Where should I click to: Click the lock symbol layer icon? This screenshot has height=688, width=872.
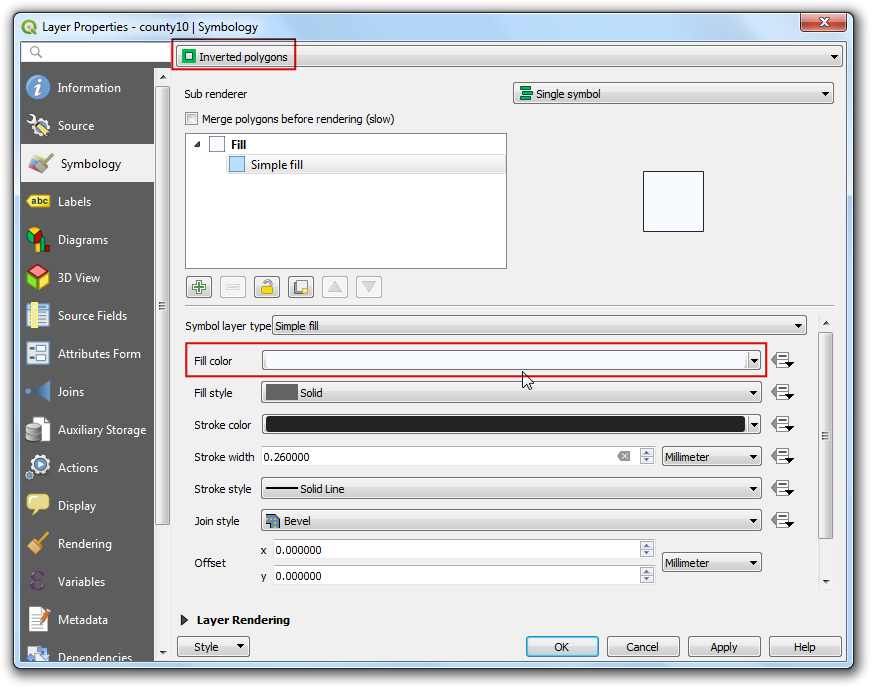266,287
